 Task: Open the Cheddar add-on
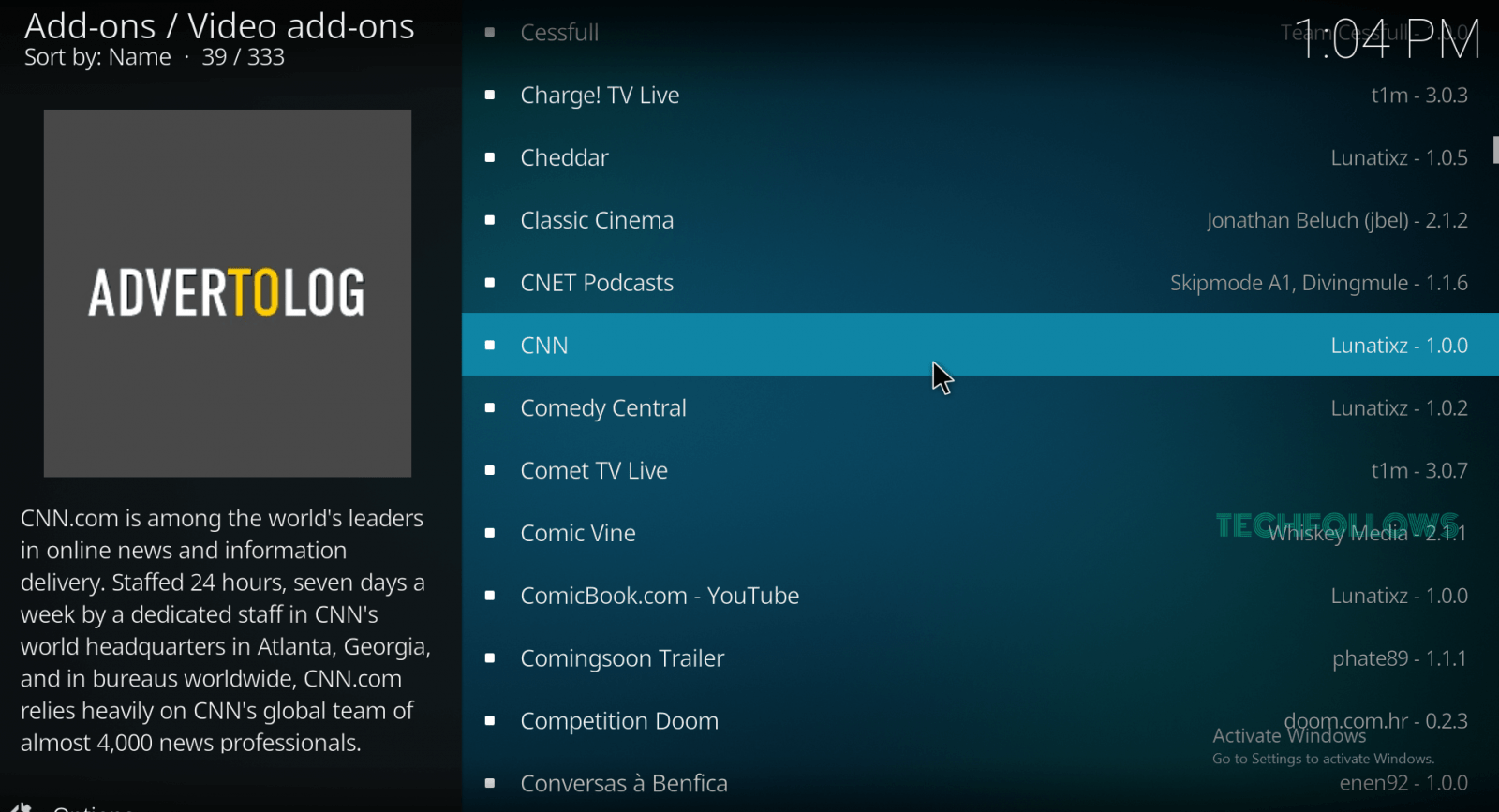(x=980, y=157)
